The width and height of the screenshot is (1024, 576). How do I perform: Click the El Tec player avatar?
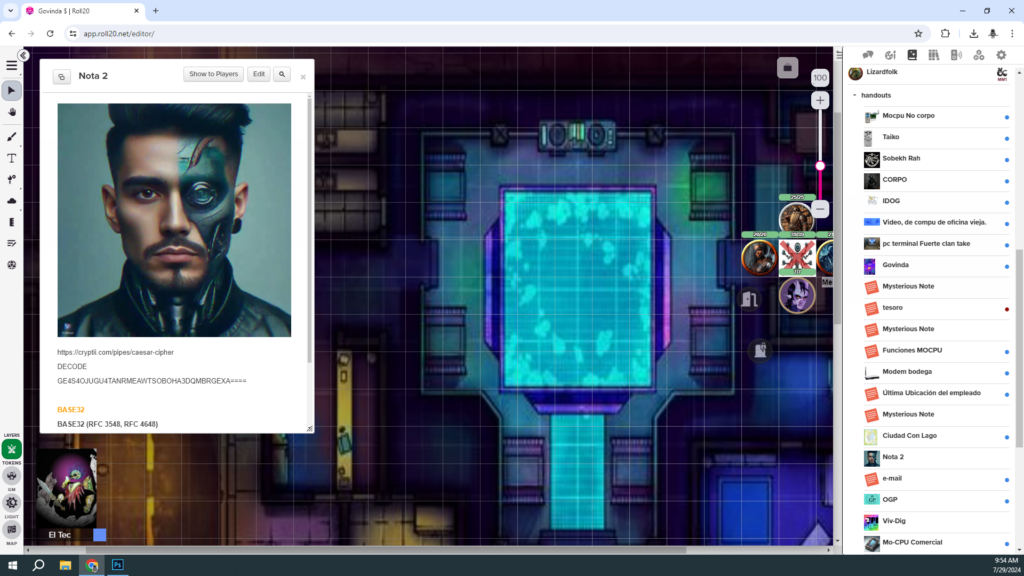pyautogui.click(x=66, y=487)
